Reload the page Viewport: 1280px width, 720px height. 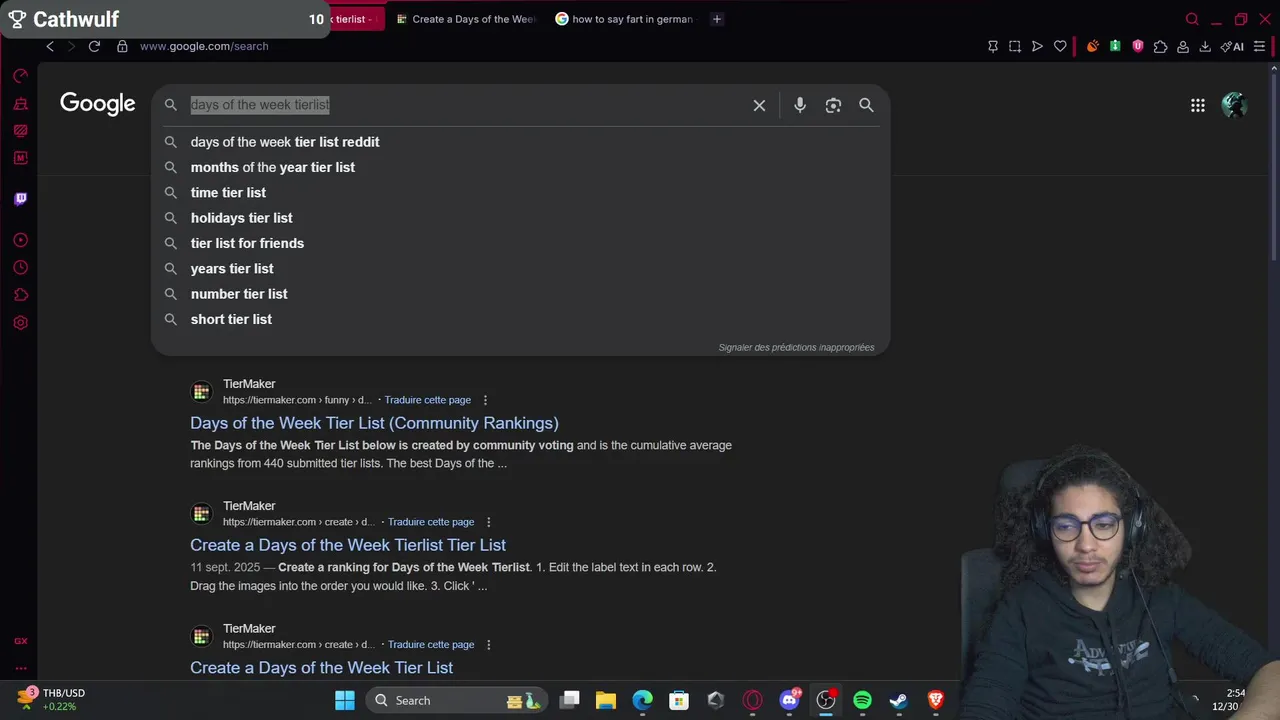94,46
